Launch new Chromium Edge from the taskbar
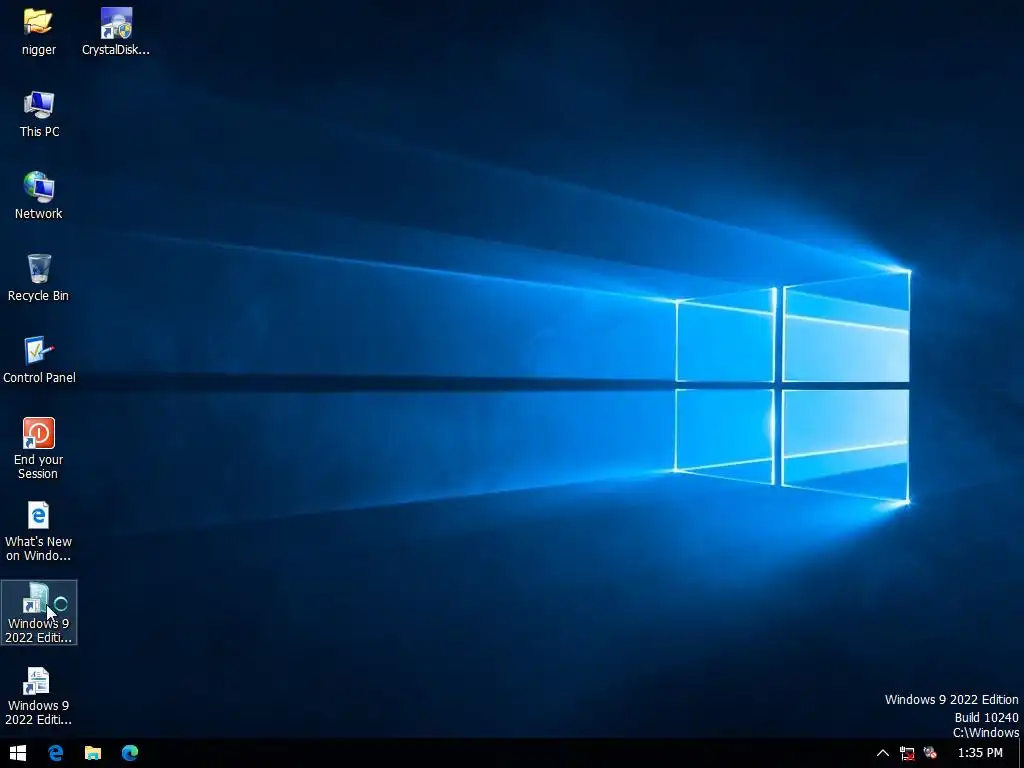The image size is (1024, 768). pyautogui.click(x=130, y=753)
